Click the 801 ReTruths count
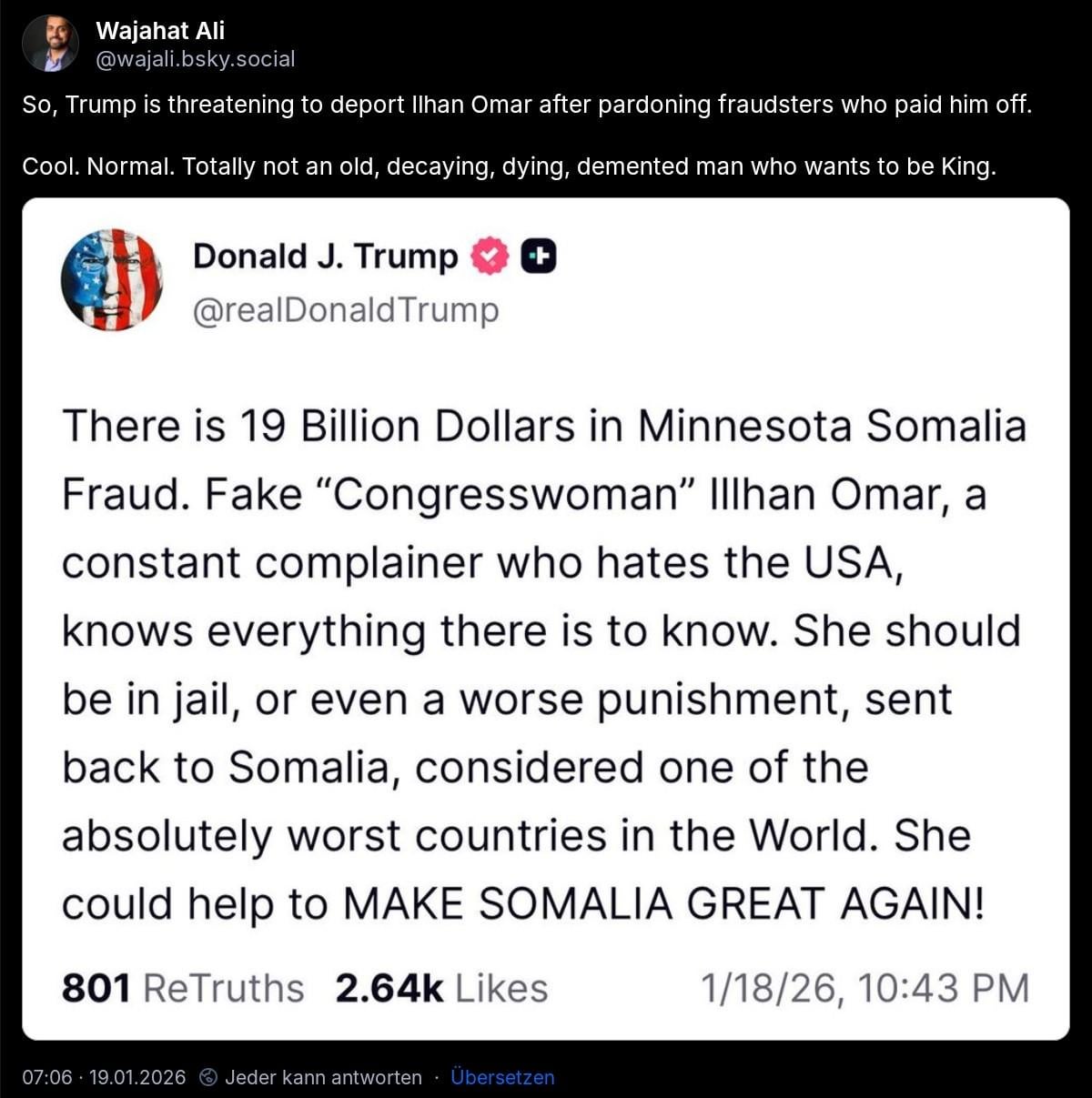Screen dimensions: 1092x1098 click(x=182, y=988)
